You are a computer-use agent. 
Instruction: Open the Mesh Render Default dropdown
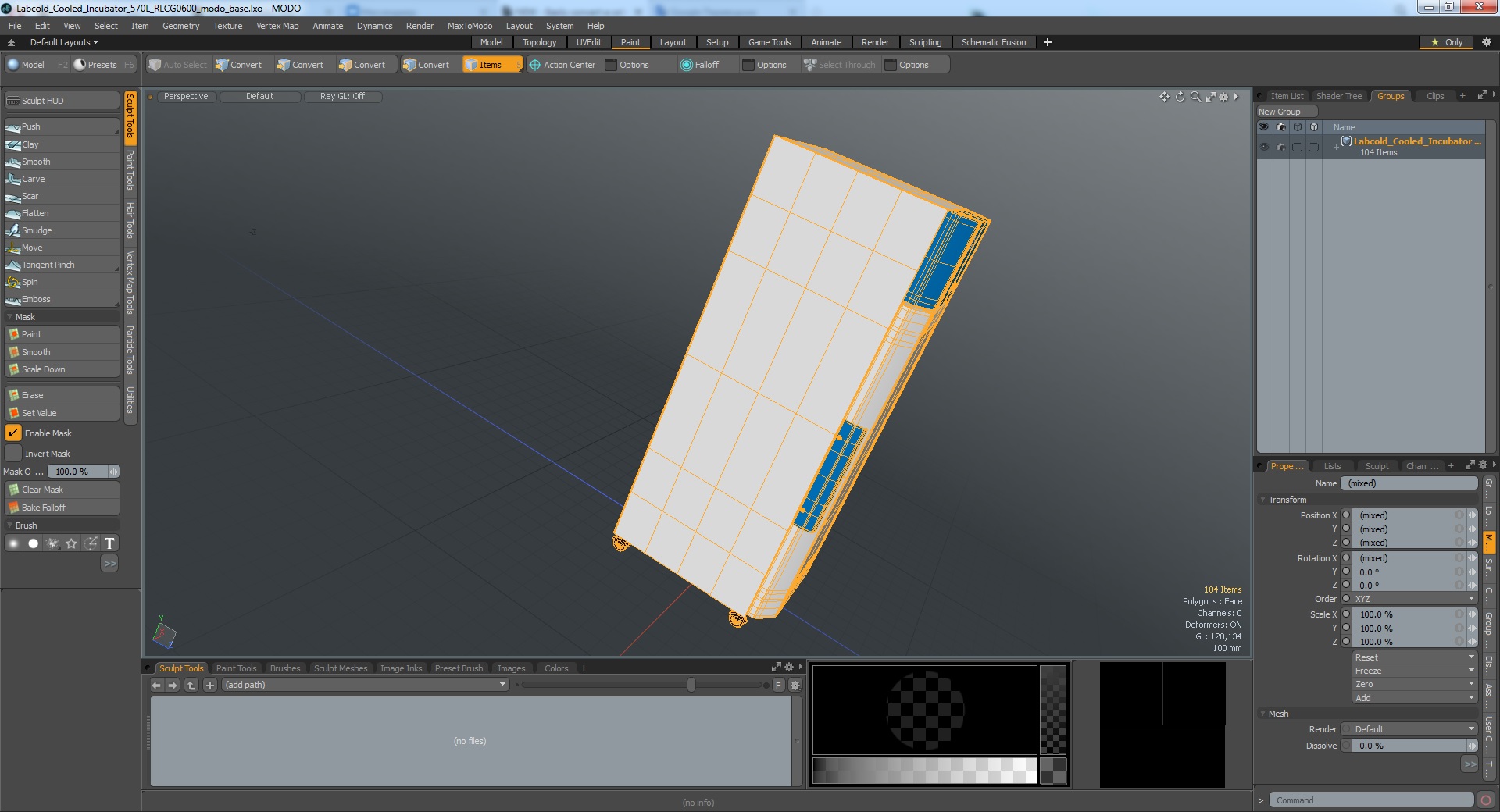[x=1415, y=729]
